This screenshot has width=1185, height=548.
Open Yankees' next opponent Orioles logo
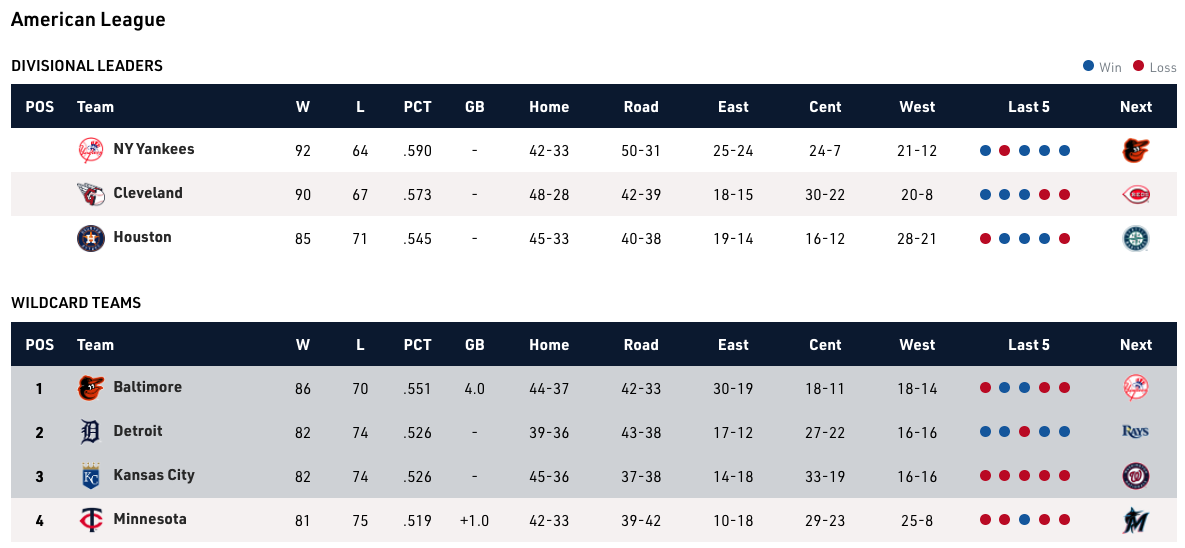(x=1136, y=150)
